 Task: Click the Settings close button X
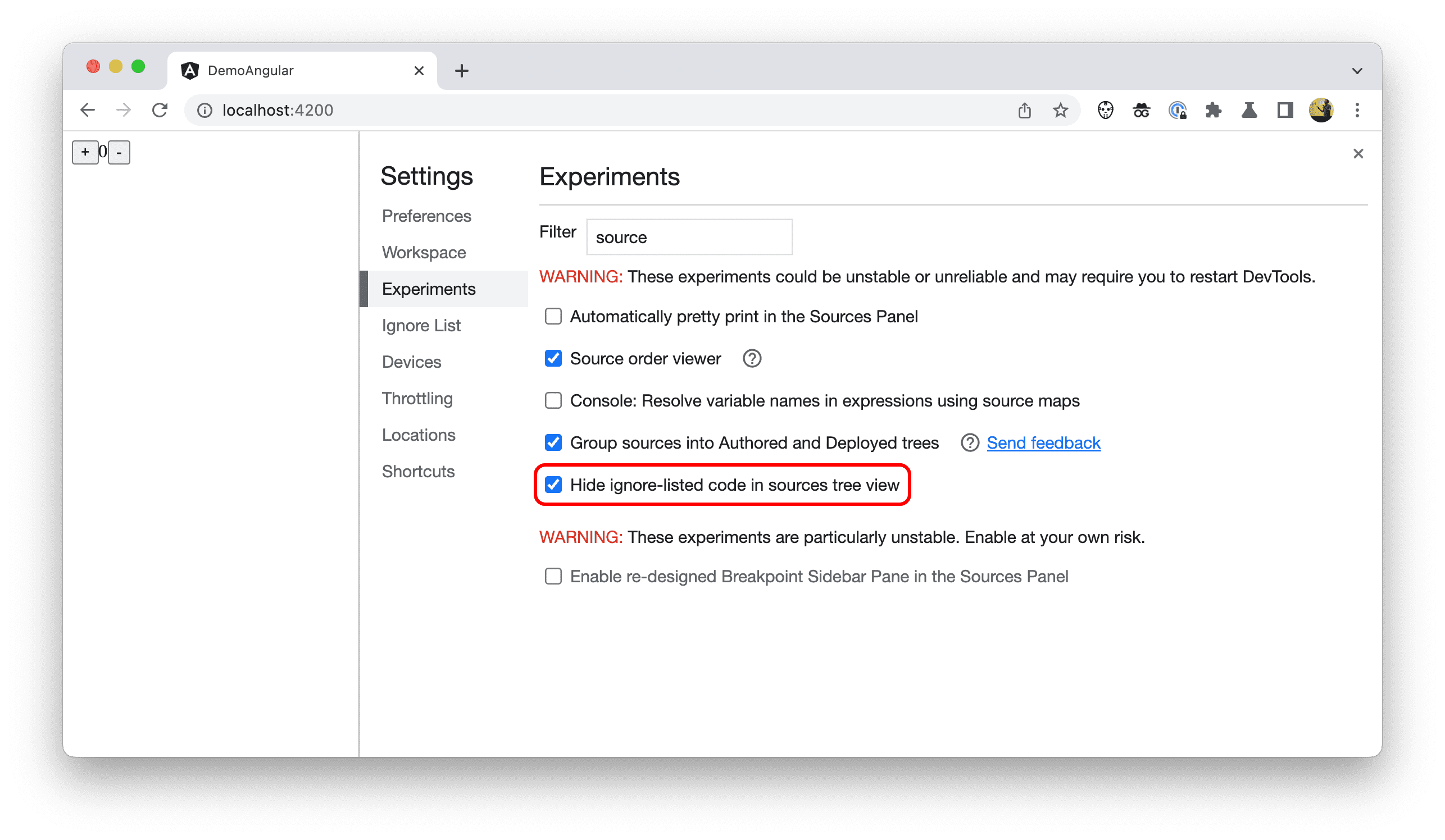1359,154
